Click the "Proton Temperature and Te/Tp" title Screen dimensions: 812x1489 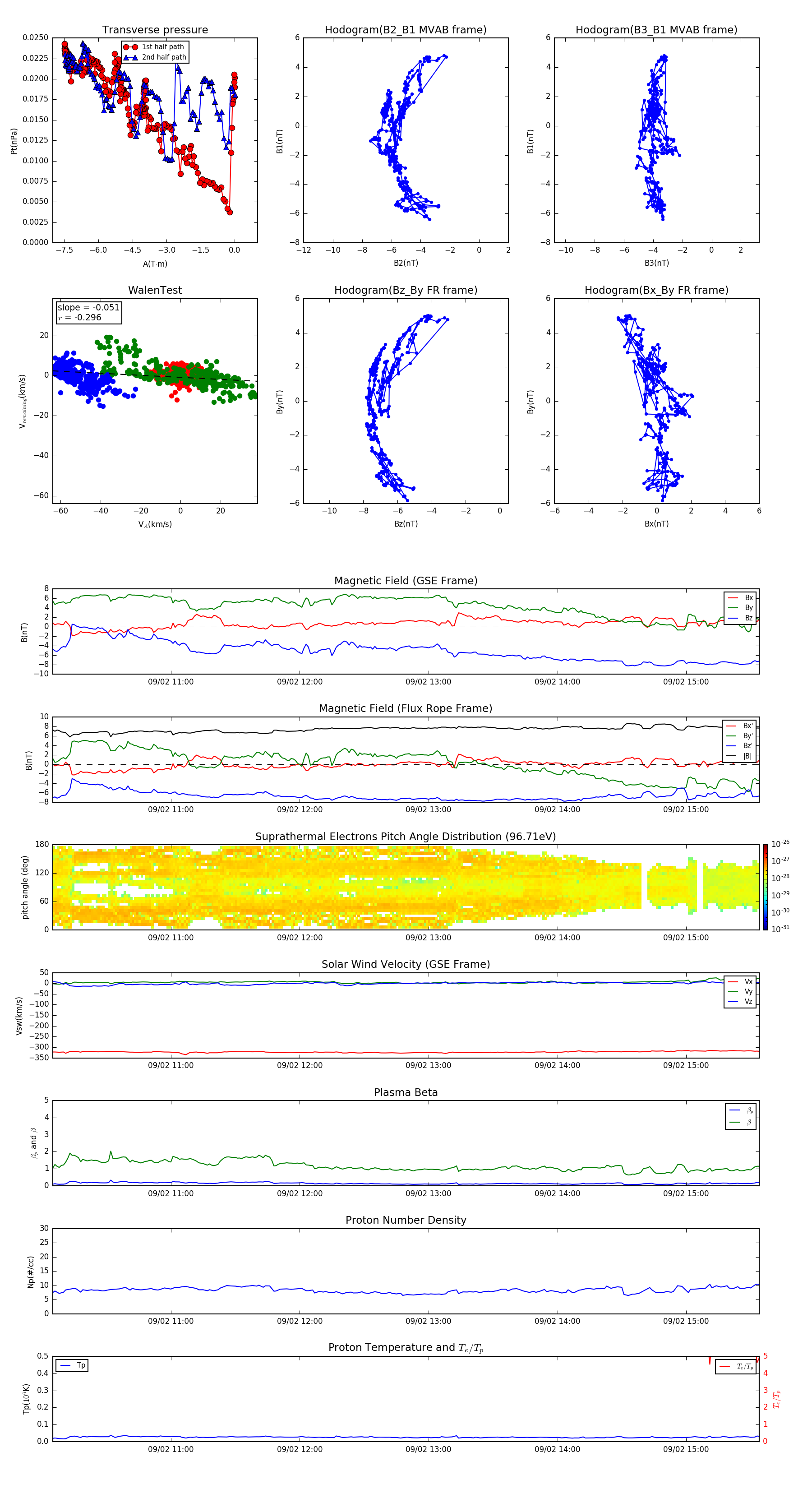click(x=406, y=1347)
